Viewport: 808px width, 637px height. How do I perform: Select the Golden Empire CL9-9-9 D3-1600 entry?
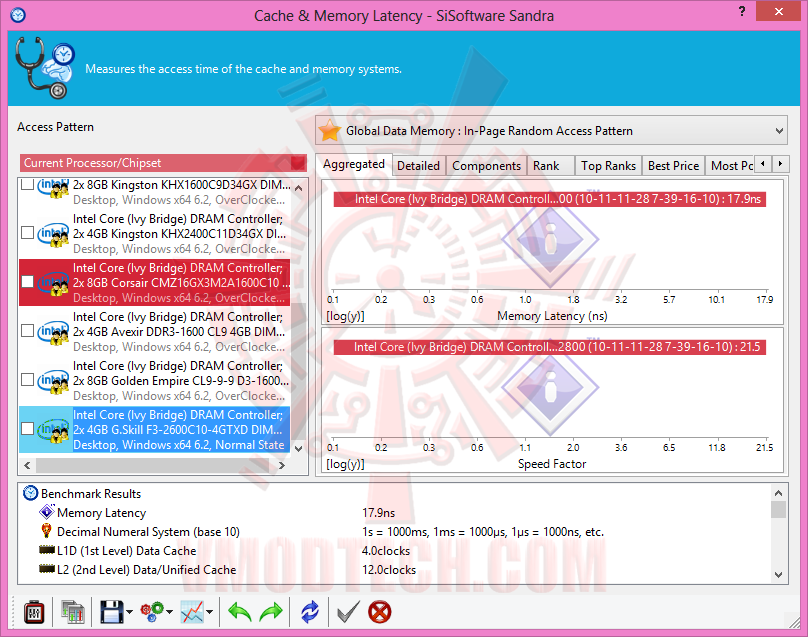pyautogui.click(x=155, y=380)
